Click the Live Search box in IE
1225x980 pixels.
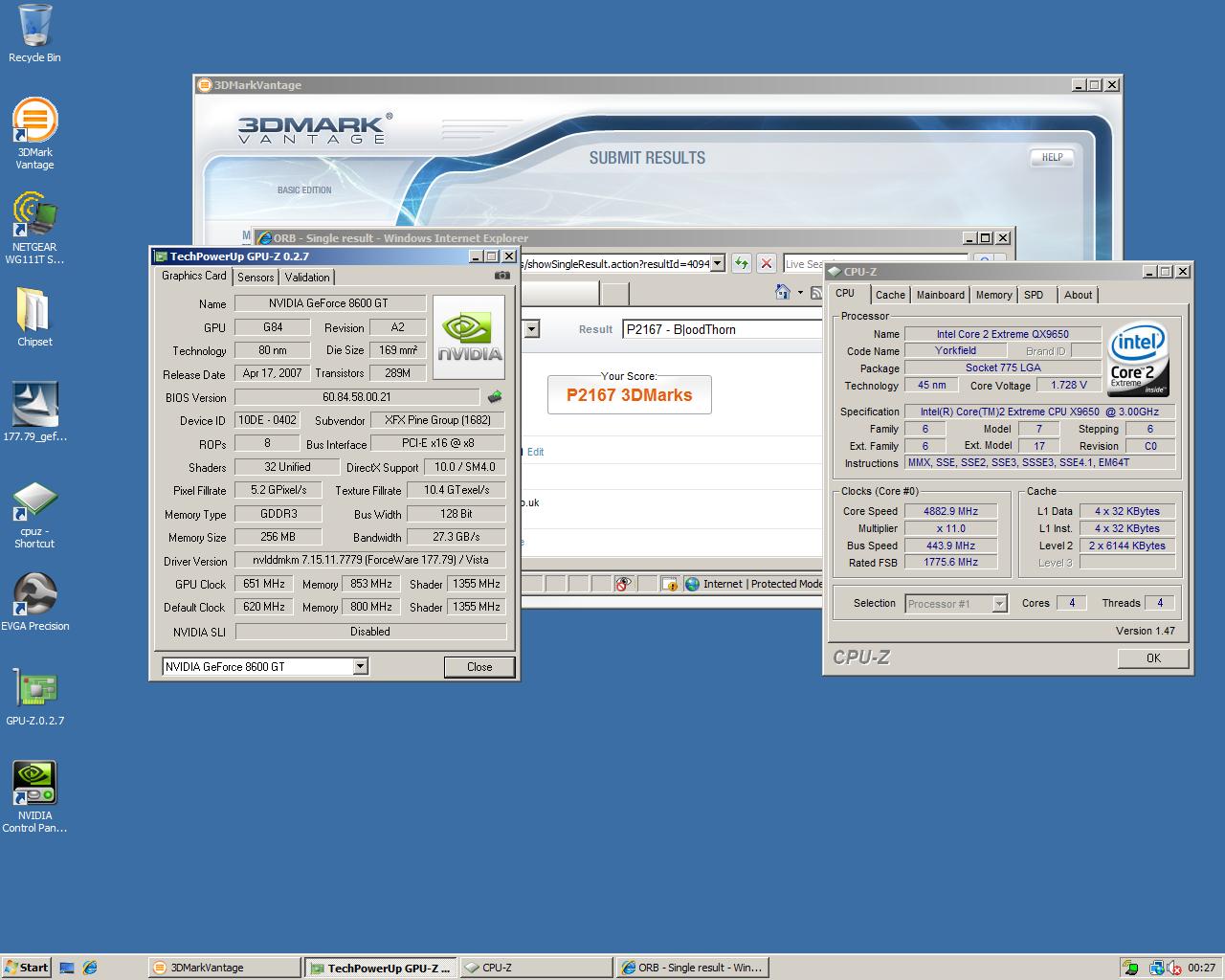(x=876, y=264)
